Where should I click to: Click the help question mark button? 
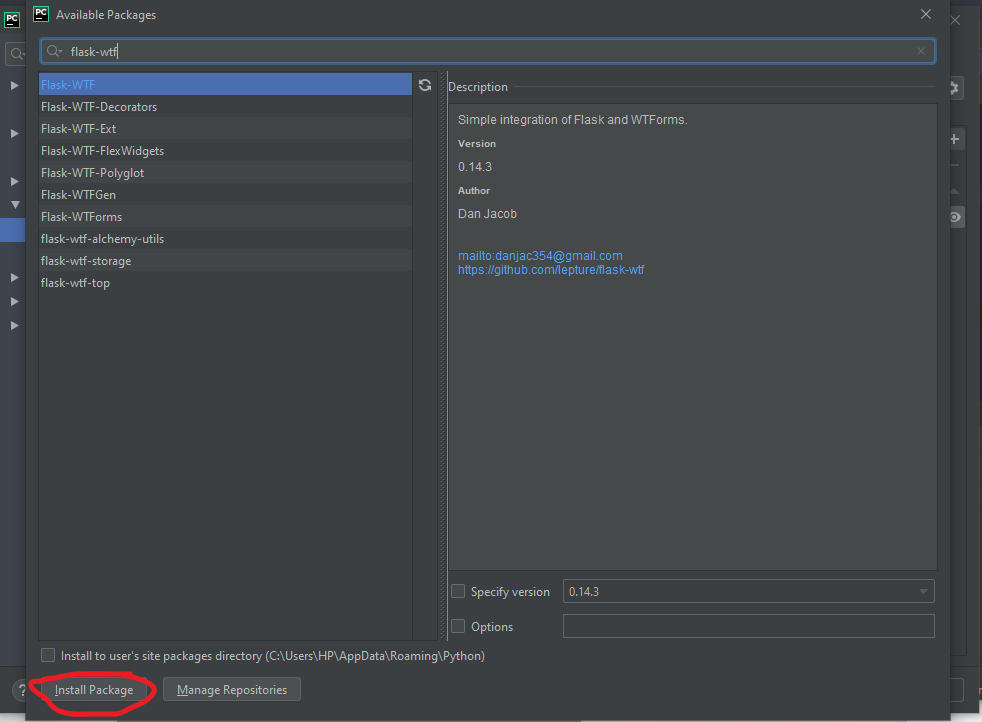click(20, 690)
